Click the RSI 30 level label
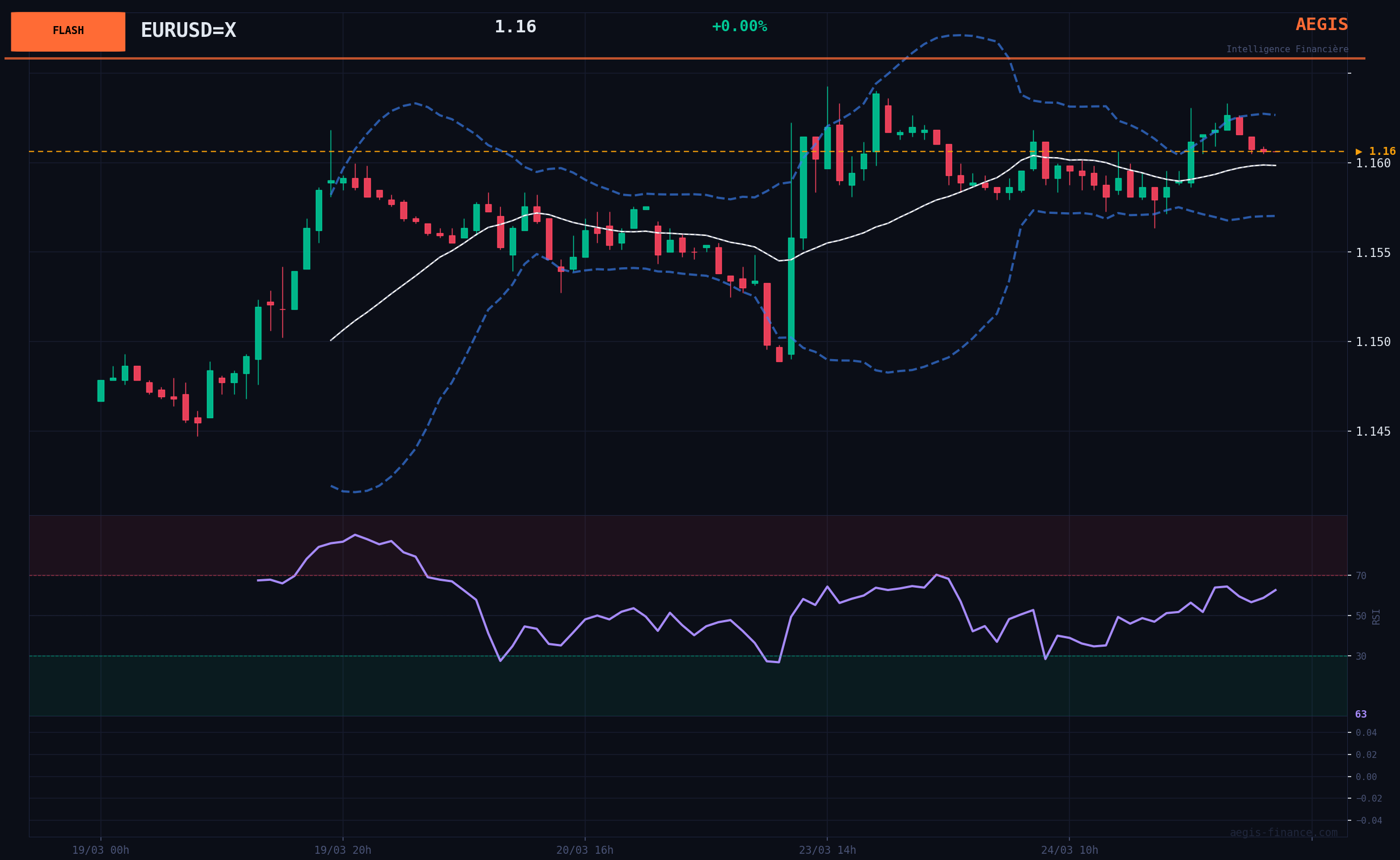This screenshot has width=1400, height=860. tap(1361, 656)
